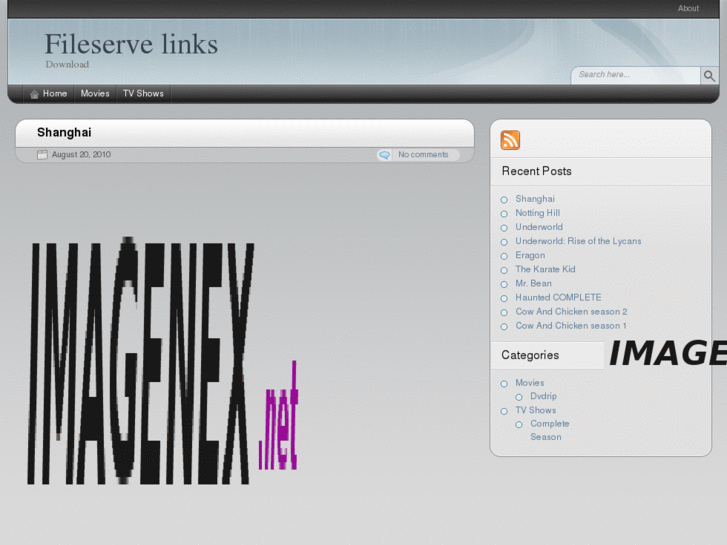Open Underworld: Rise of the Lycans post

pyautogui.click(x=578, y=241)
